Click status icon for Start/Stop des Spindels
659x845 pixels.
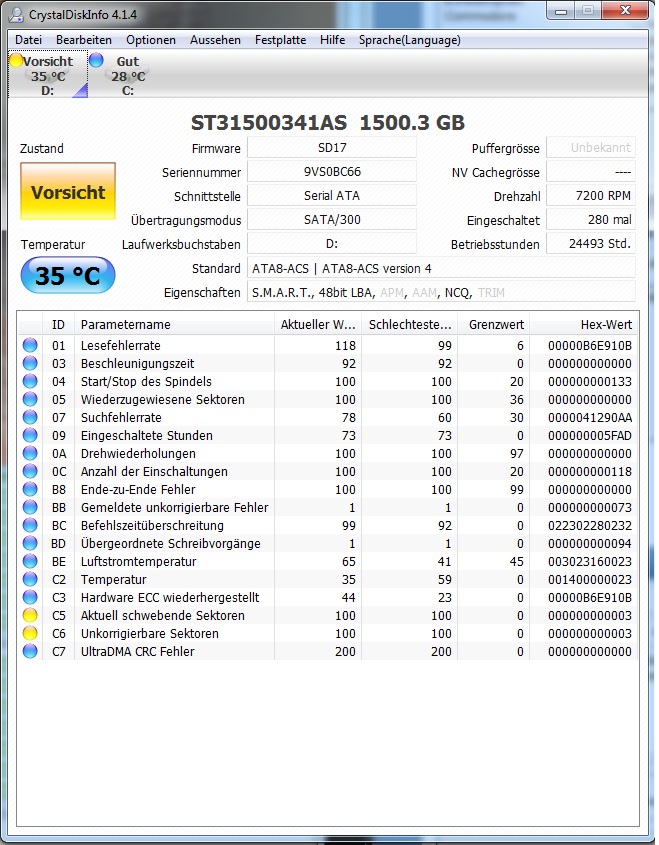point(30,381)
